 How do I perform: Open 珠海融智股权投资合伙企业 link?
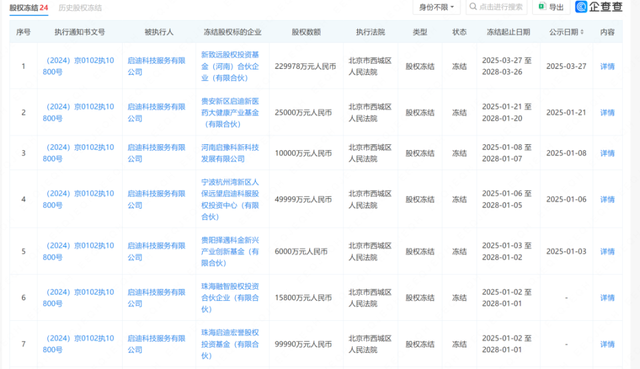click(230, 298)
